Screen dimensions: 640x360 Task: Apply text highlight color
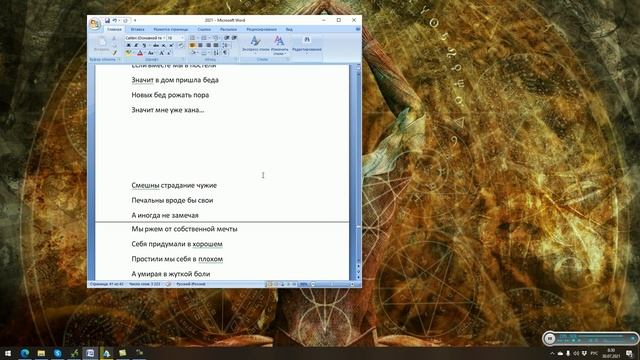129,53
